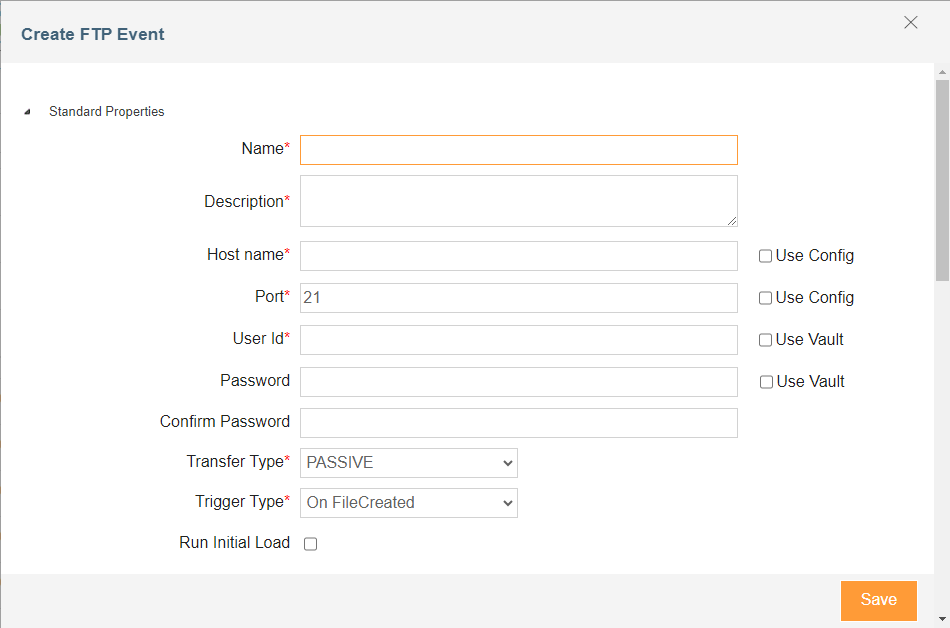Open the Transfer Type PASSIVE dropdown
Image resolution: width=950 pixels, height=628 pixels.
point(409,463)
